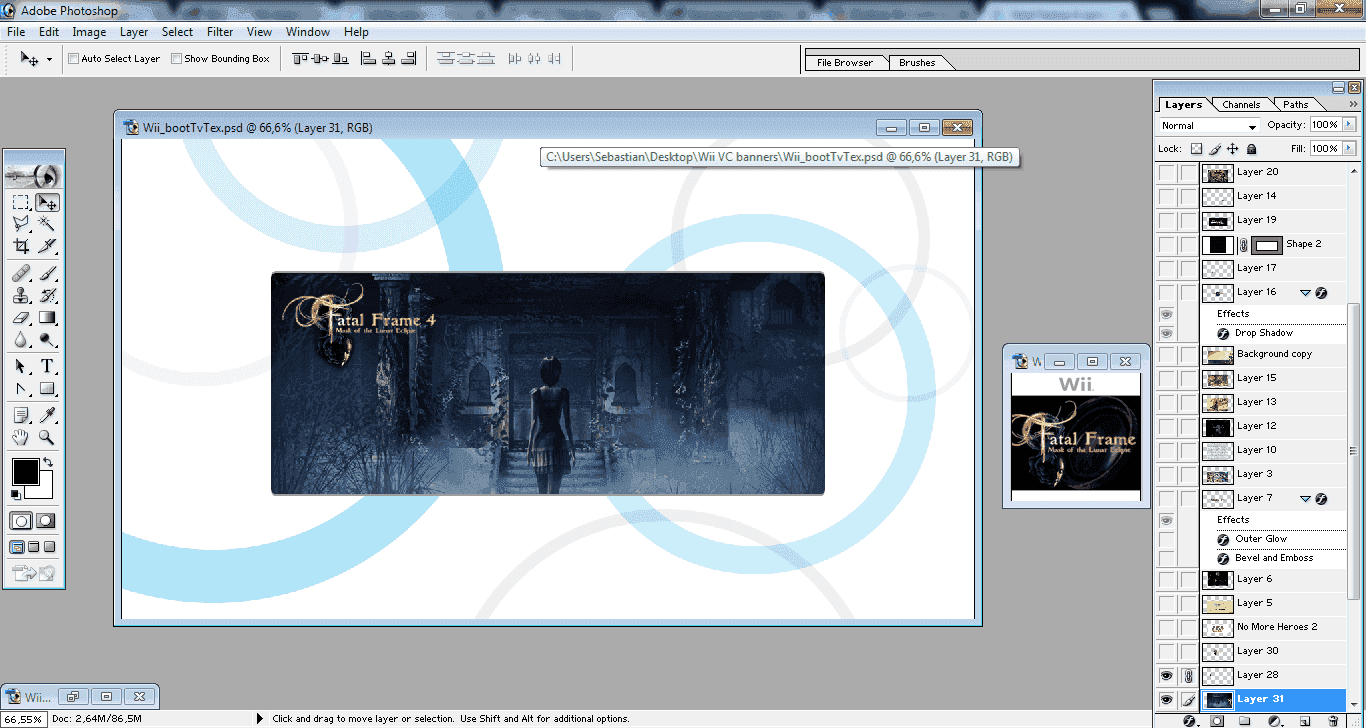Toggle the lock all button

click(1251, 149)
